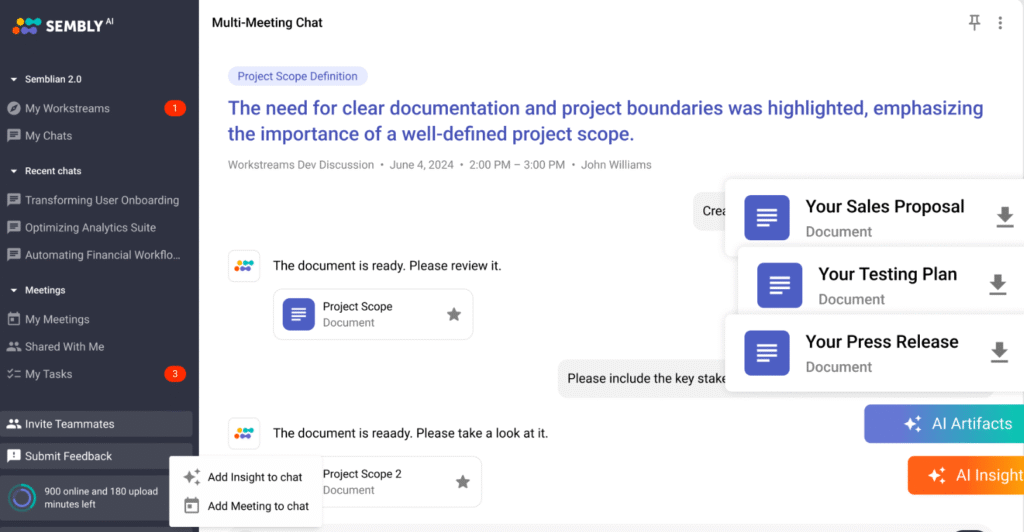Choose Add Meeting to chat
The image size is (1024, 532).
[246, 506]
